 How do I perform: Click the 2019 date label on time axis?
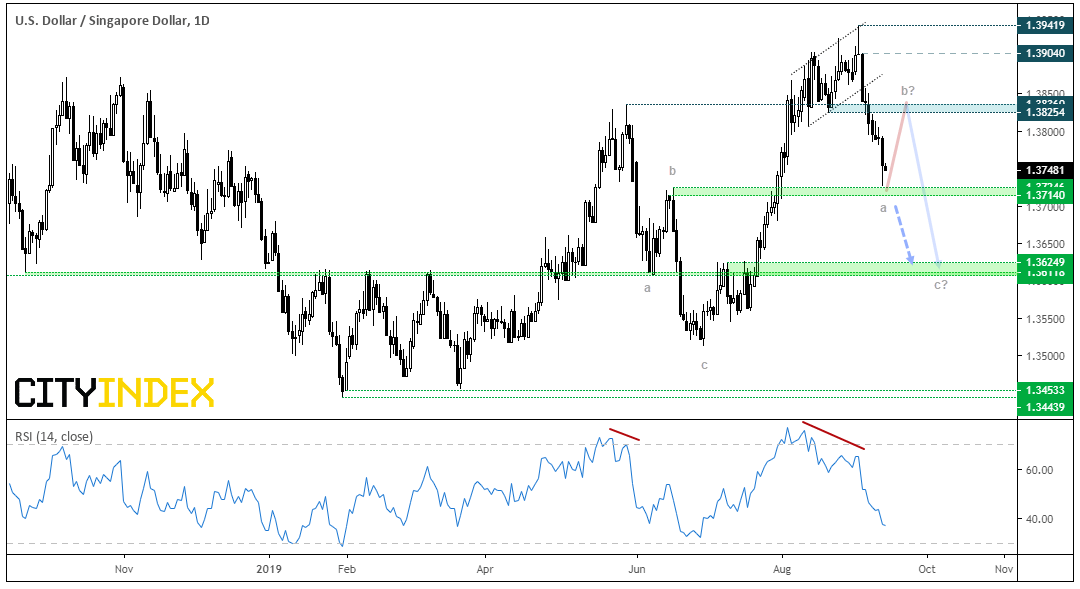tap(269, 569)
